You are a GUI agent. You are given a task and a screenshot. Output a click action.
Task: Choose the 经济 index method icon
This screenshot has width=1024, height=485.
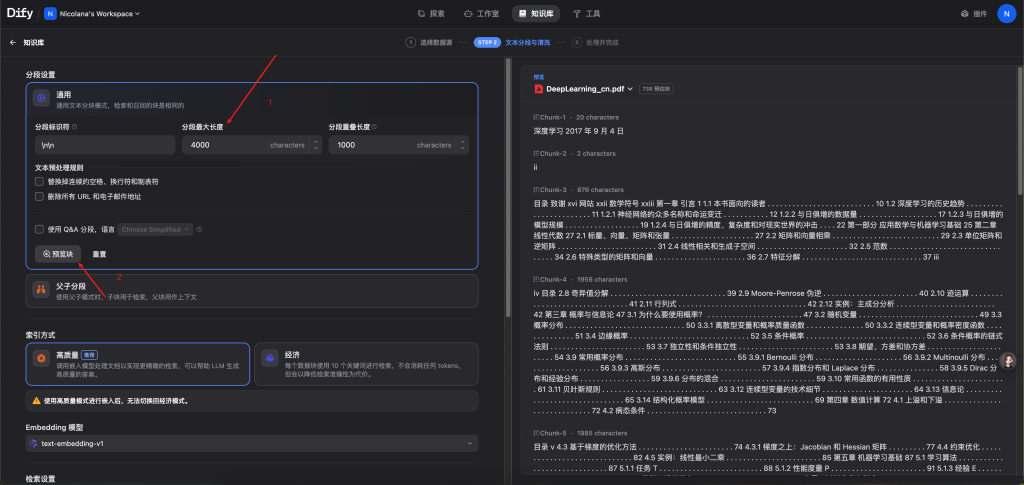pos(270,357)
